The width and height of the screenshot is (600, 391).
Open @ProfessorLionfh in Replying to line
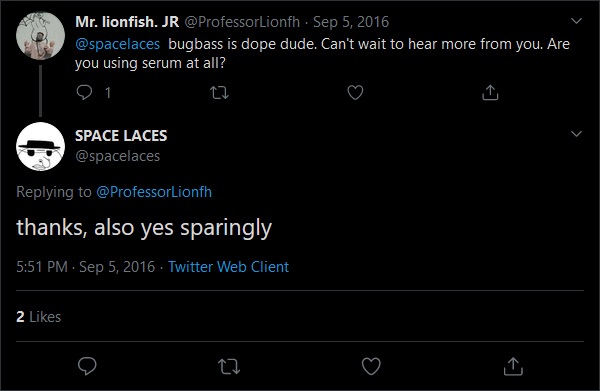154,192
